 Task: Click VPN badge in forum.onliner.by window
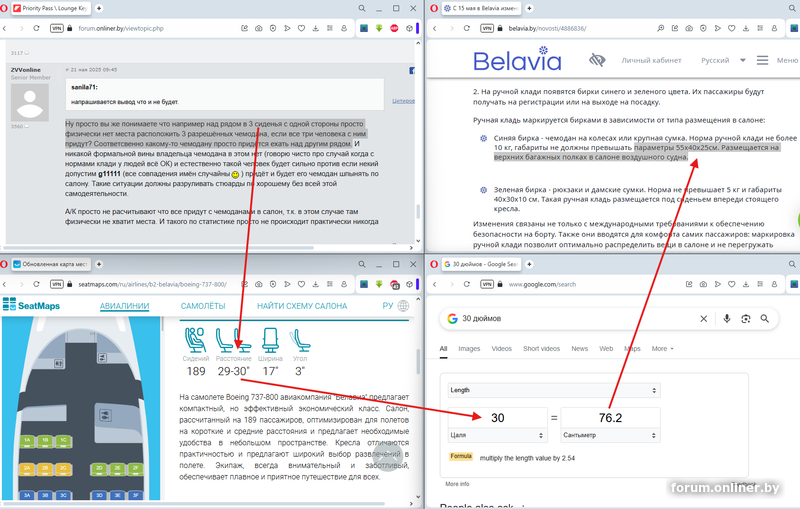click(x=57, y=29)
